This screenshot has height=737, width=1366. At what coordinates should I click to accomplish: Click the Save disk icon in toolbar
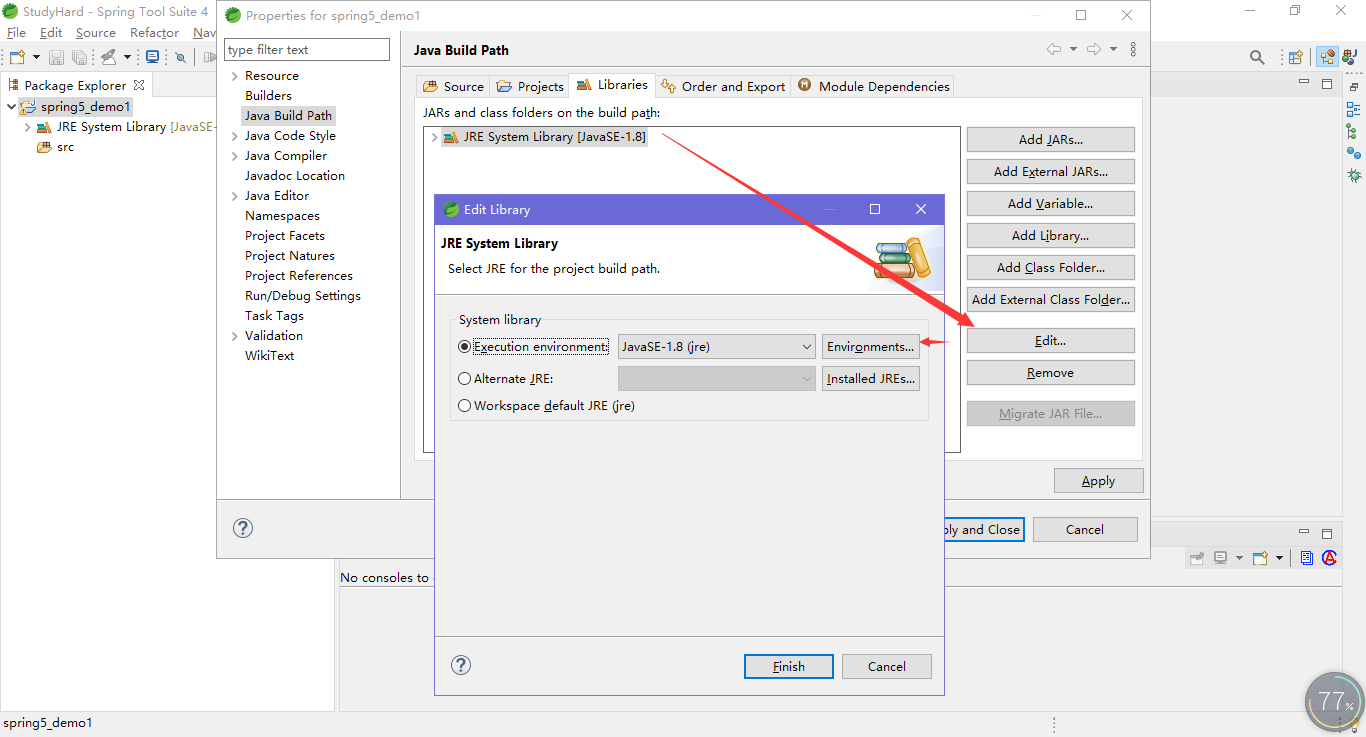coord(56,57)
